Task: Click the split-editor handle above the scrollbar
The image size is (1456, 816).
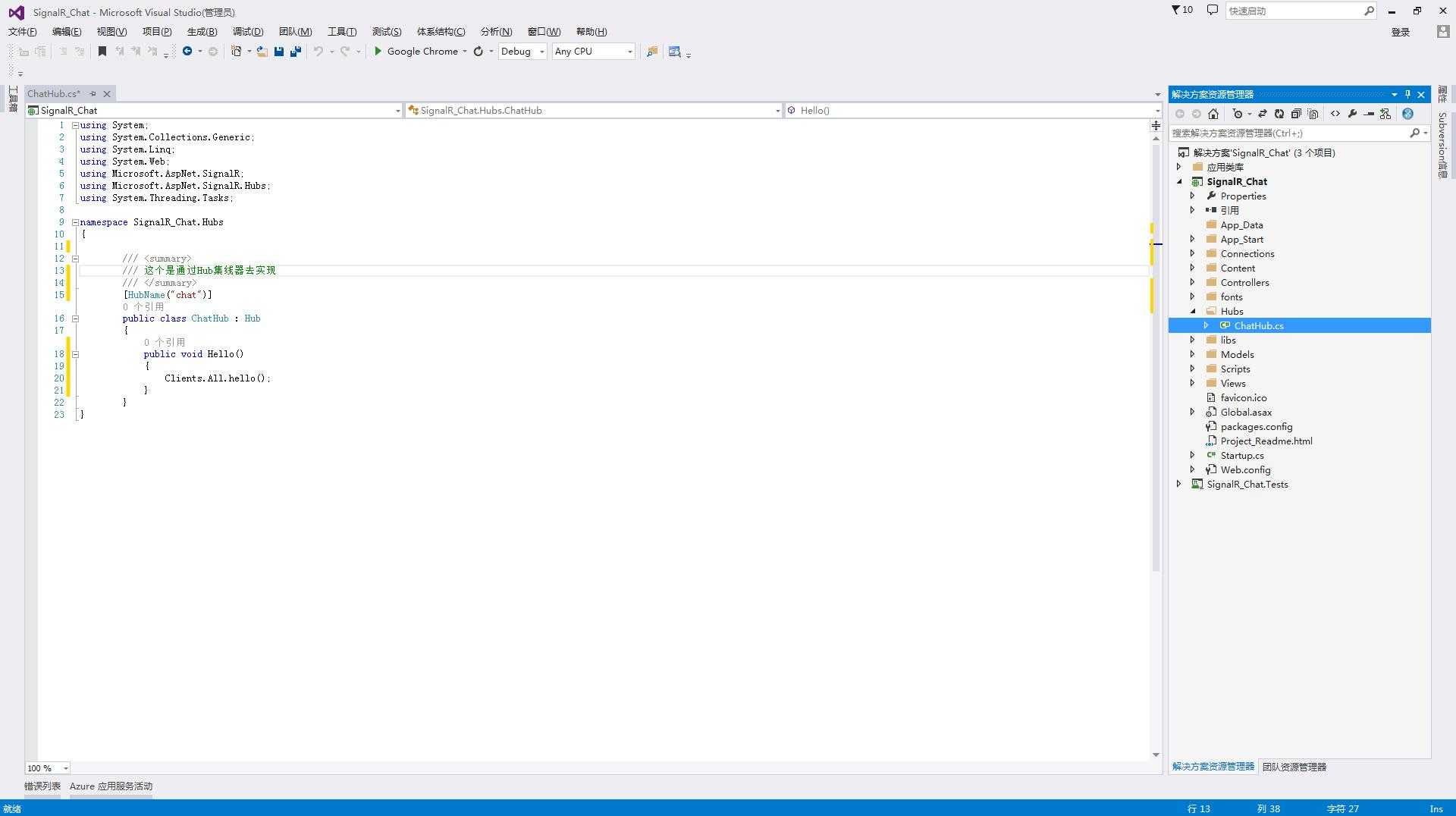Action: (1156, 126)
